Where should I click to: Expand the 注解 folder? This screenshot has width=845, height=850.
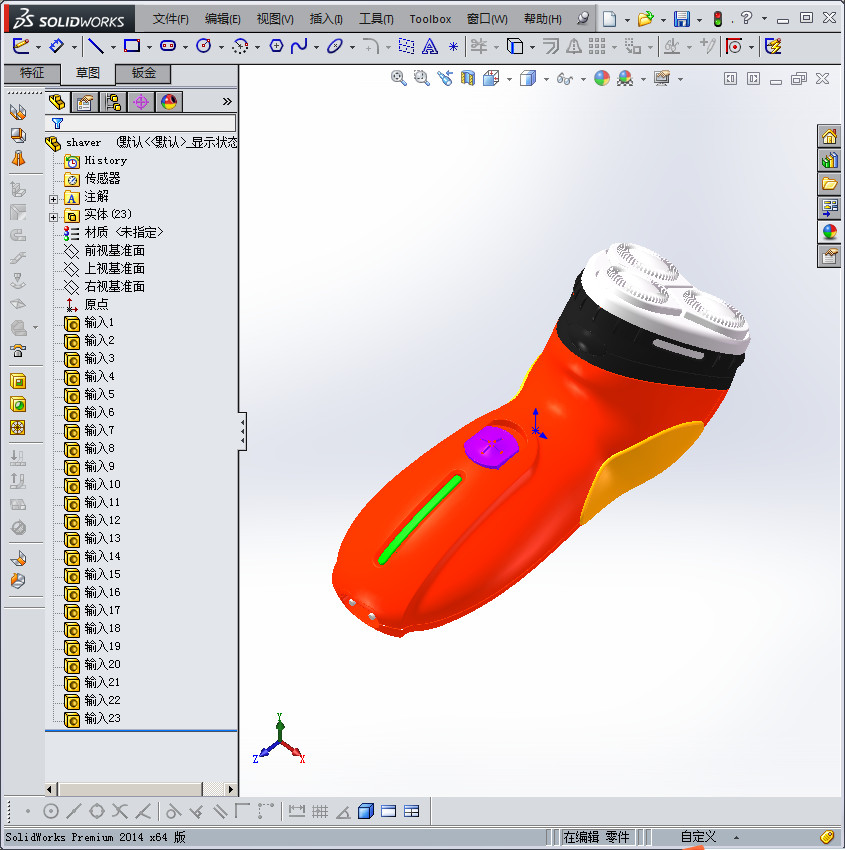pos(53,199)
